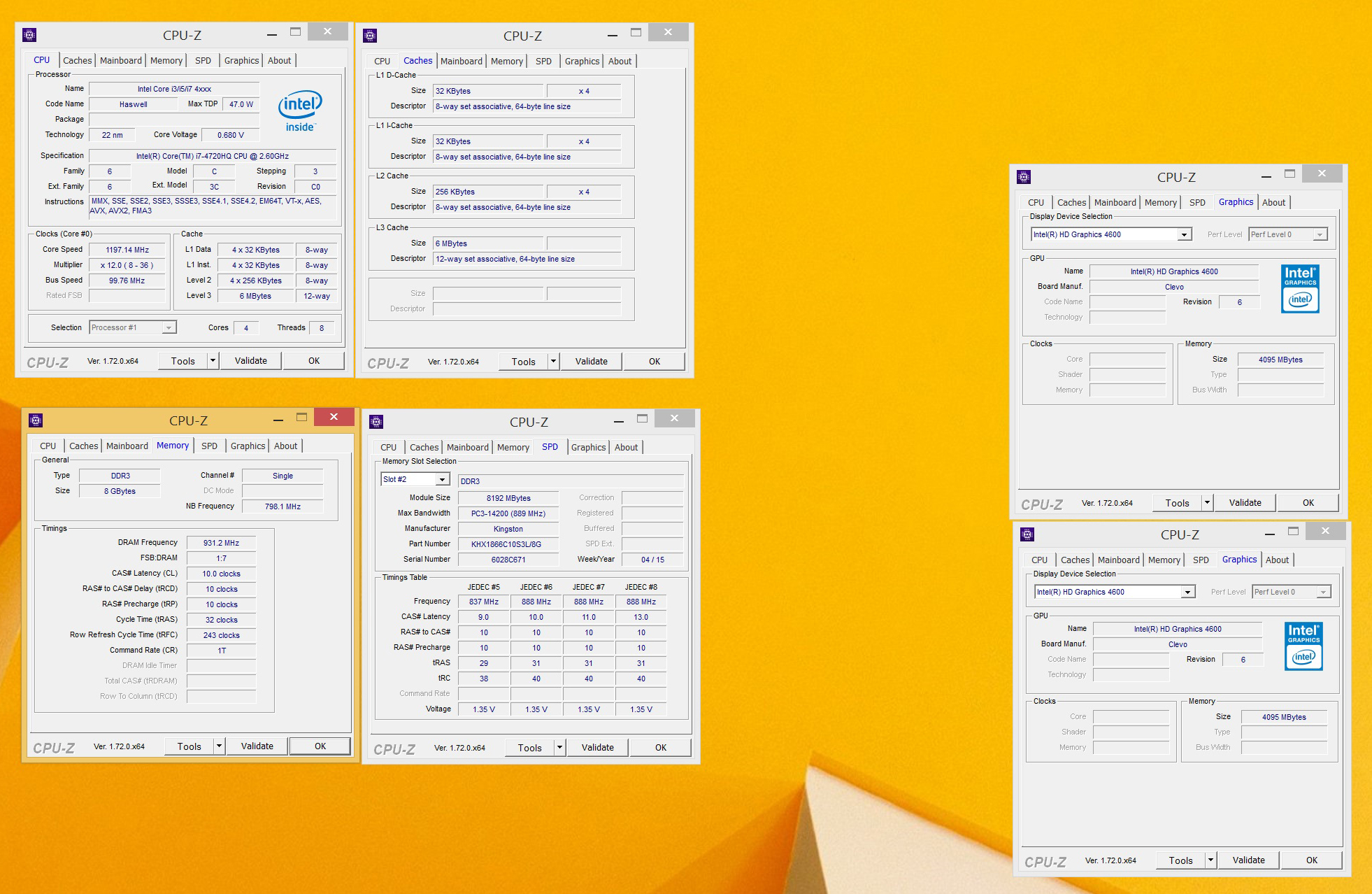Expand the Display Device Selection dropdown in the upper Graphics window

(1184, 235)
